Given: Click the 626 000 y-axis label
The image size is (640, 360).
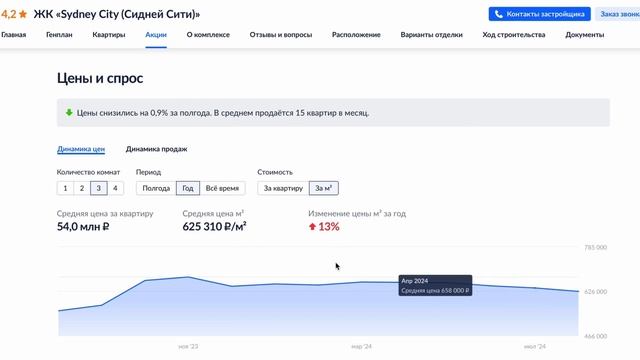Looking at the screenshot, I should (x=596, y=291).
